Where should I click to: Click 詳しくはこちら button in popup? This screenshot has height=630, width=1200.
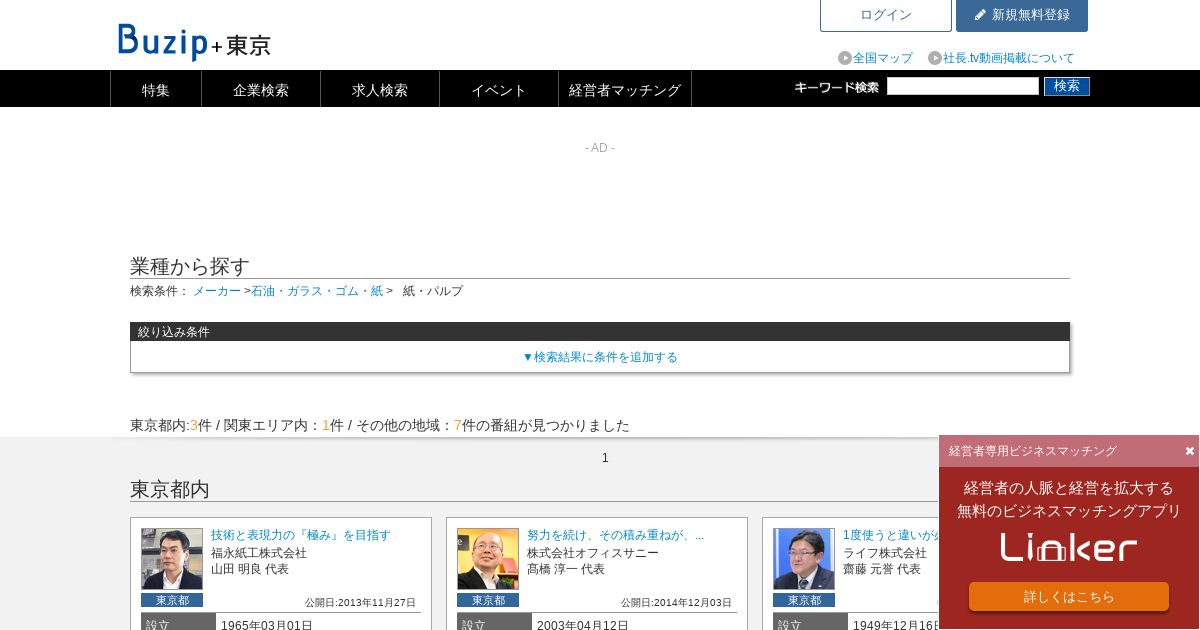[x=1069, y=596]
